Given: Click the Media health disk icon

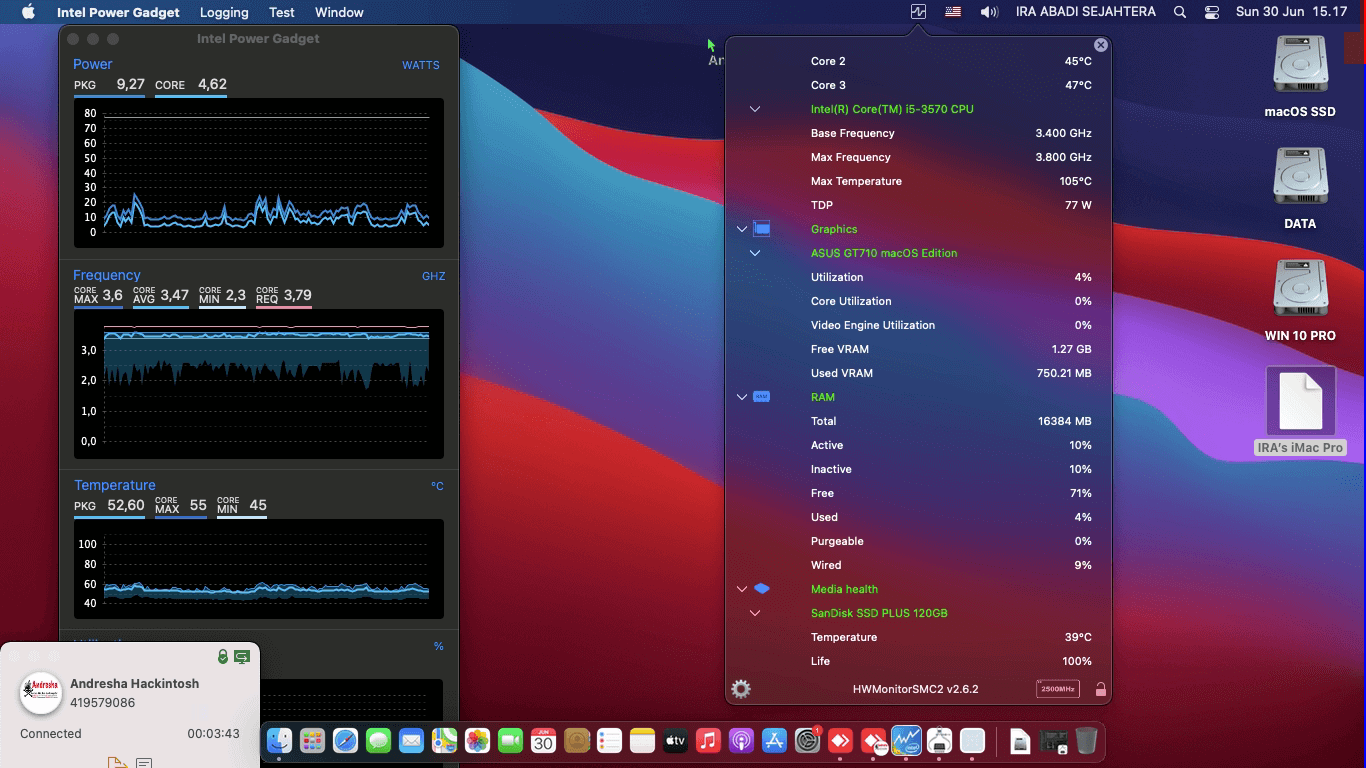Looking at the screenshot, I should click(x=762, y=589).
